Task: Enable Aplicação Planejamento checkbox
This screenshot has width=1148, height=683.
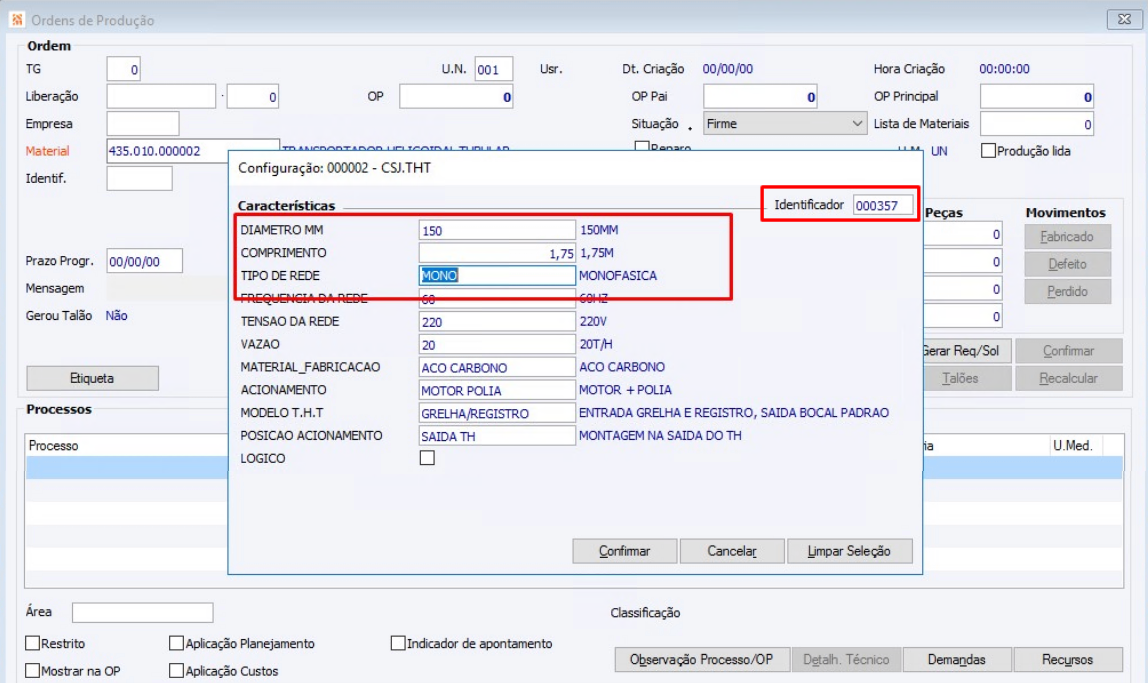Action: (x=176, y=643)
